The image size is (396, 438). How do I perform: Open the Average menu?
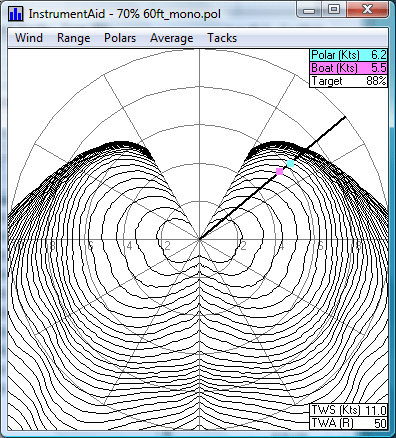pyautogui.click(x=172, y=38)
